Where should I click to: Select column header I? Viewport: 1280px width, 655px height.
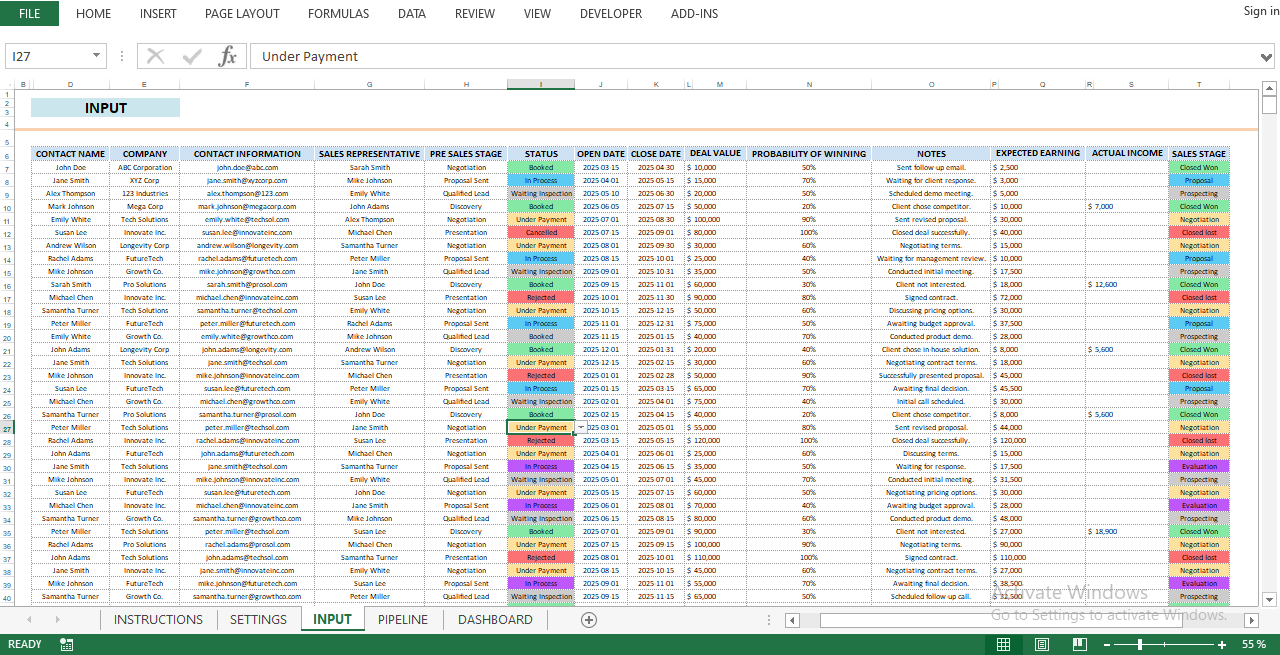pos(541,84)
